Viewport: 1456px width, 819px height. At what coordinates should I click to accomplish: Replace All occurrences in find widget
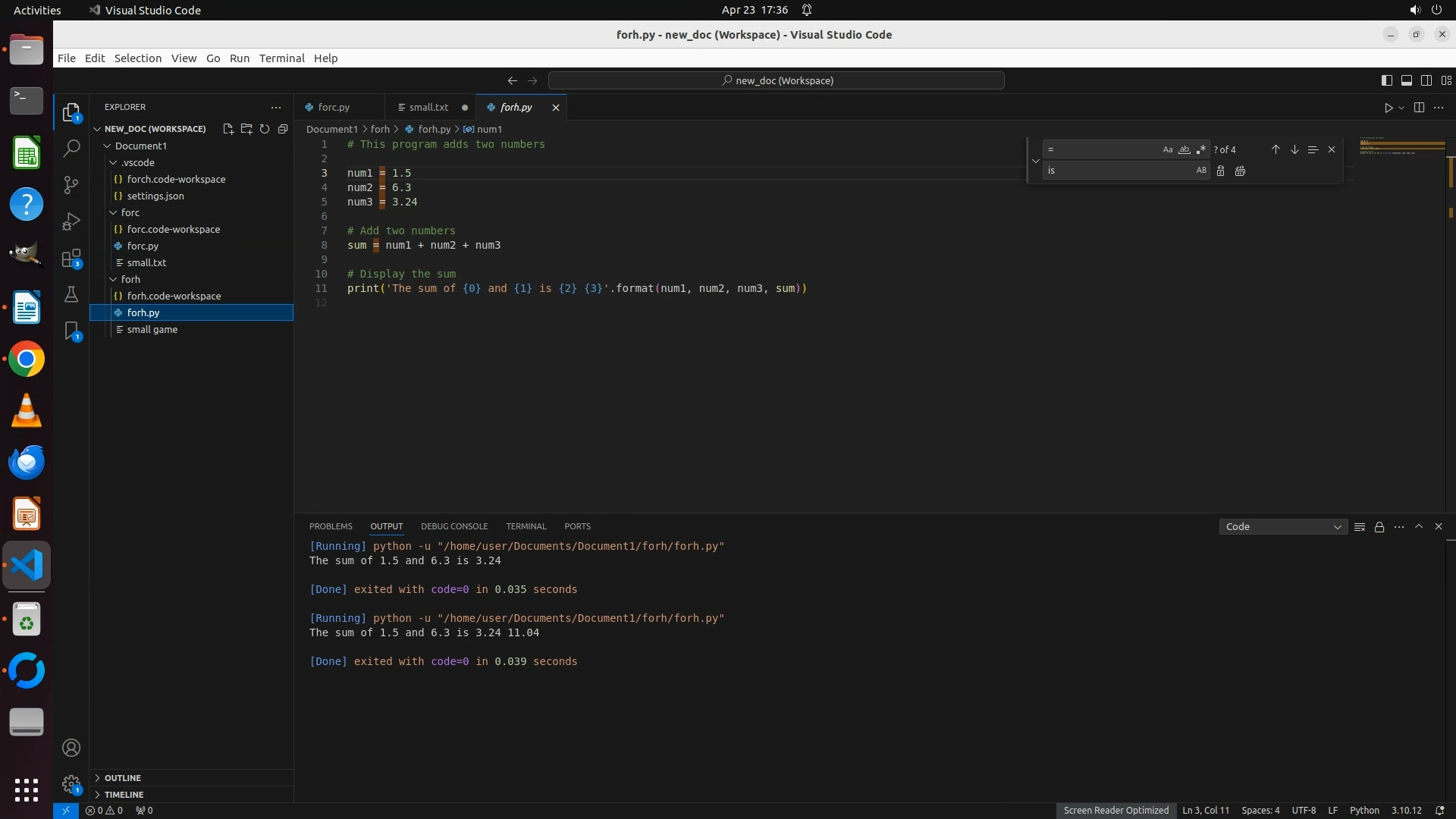tap(1240, 171)
